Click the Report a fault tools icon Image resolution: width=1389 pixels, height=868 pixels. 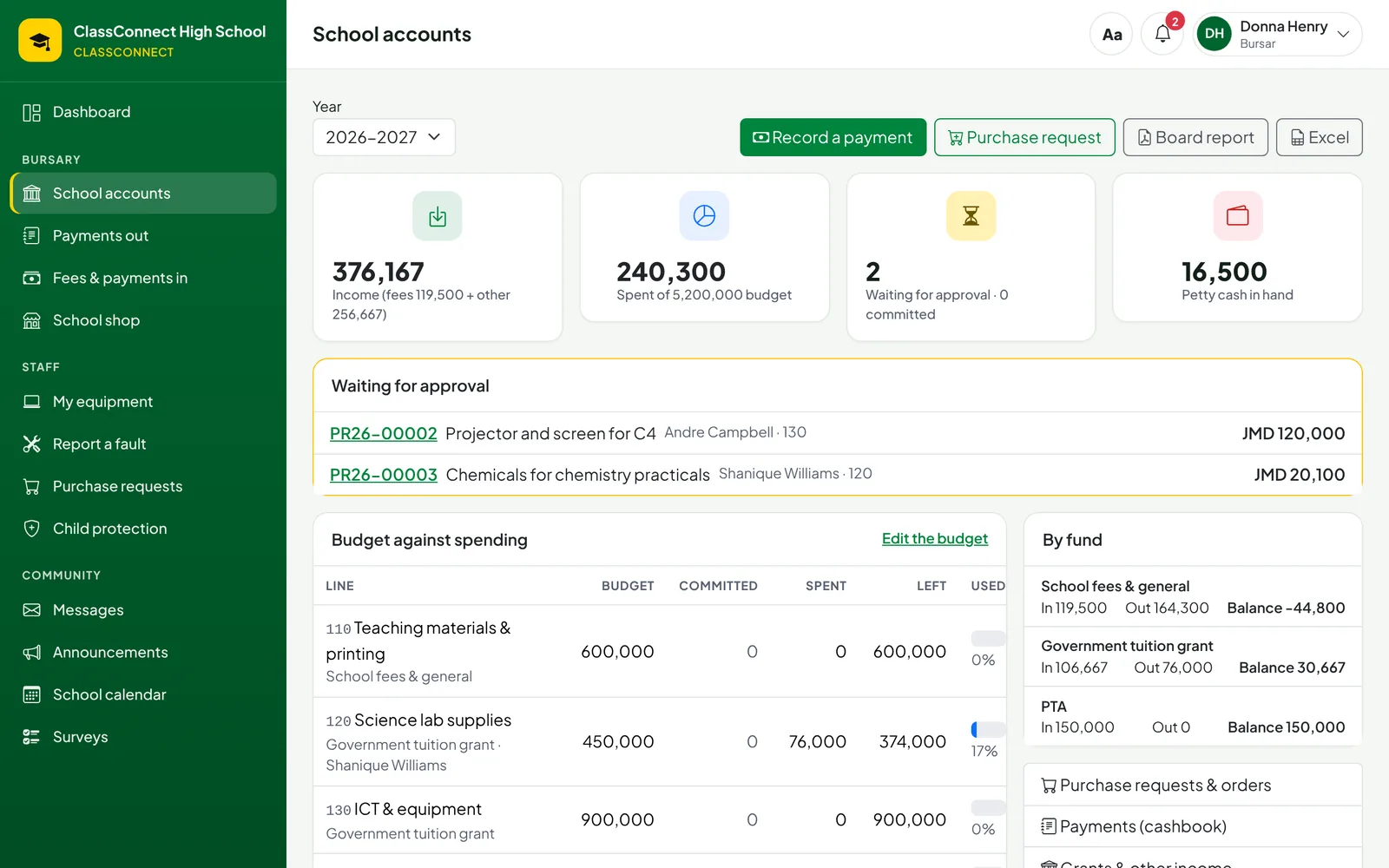[x=32, y=444]
